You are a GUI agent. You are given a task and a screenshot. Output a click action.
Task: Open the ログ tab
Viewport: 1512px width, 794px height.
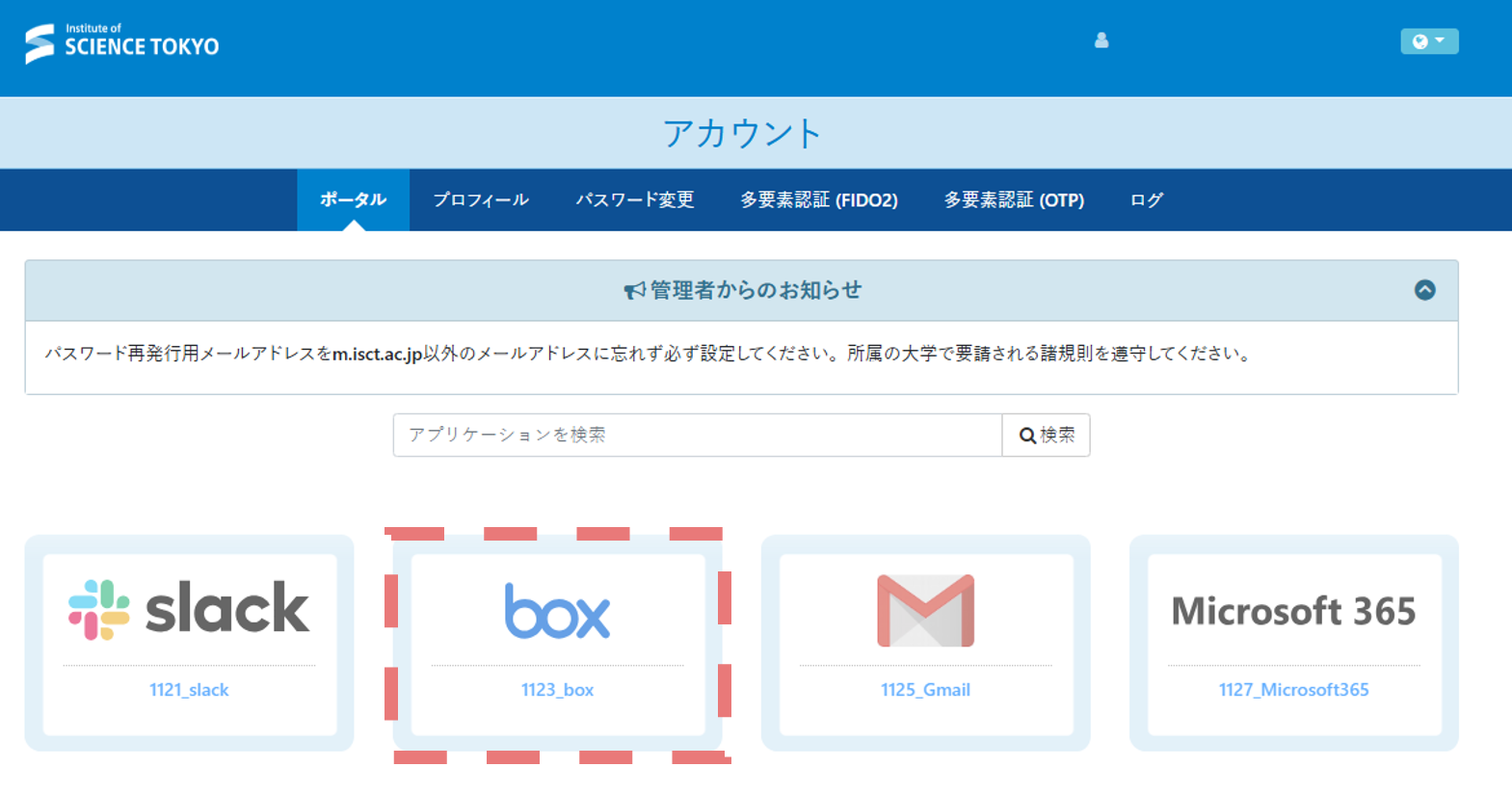point(1147,199)
